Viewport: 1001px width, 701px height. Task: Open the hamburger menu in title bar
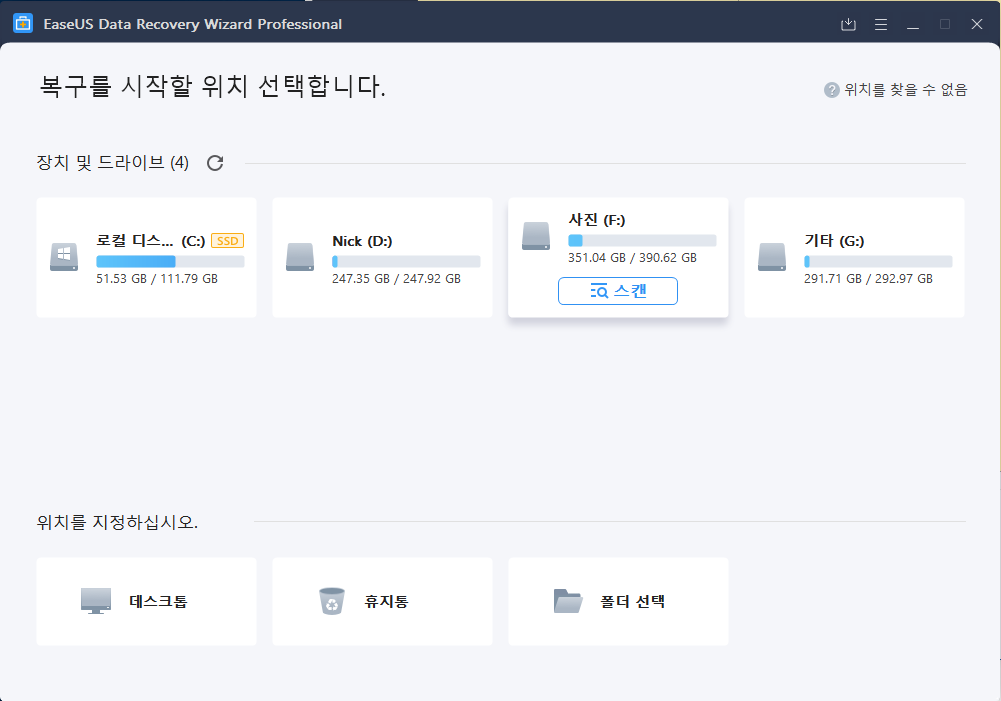881,24
